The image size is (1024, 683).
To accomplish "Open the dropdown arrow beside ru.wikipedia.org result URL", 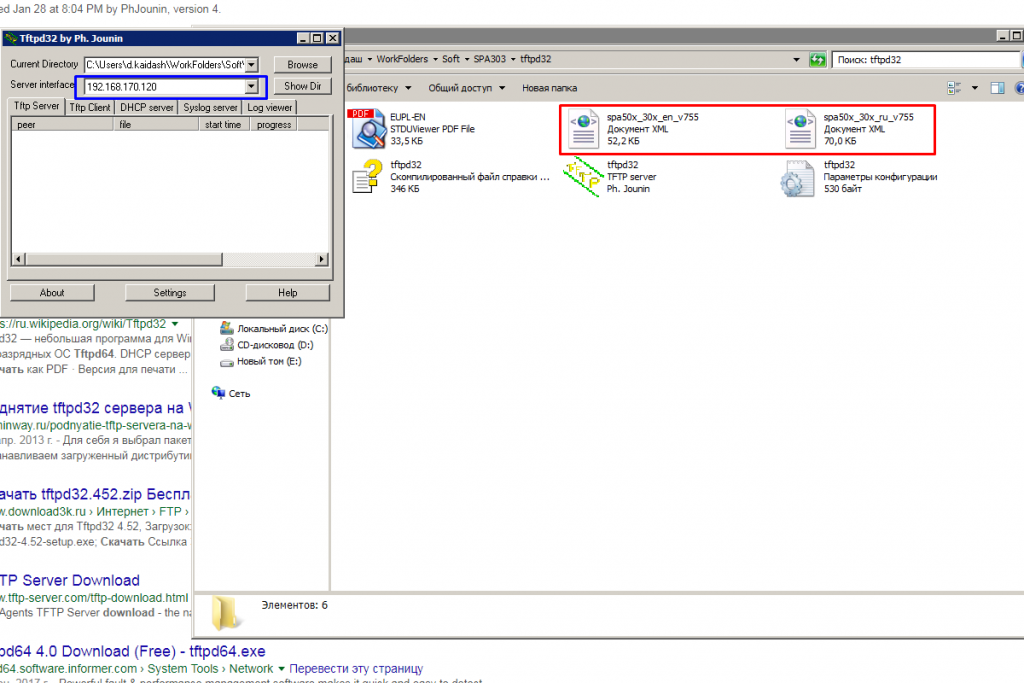I will 175,324.
